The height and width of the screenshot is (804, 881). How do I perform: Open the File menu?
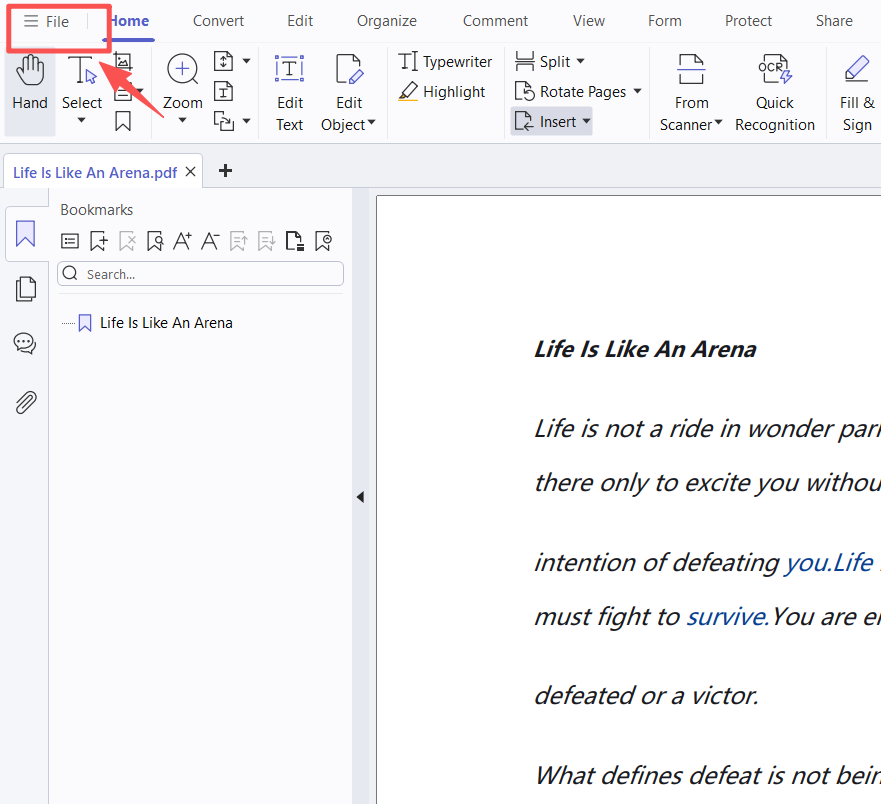pyautogui.click(x=47, y=21)
